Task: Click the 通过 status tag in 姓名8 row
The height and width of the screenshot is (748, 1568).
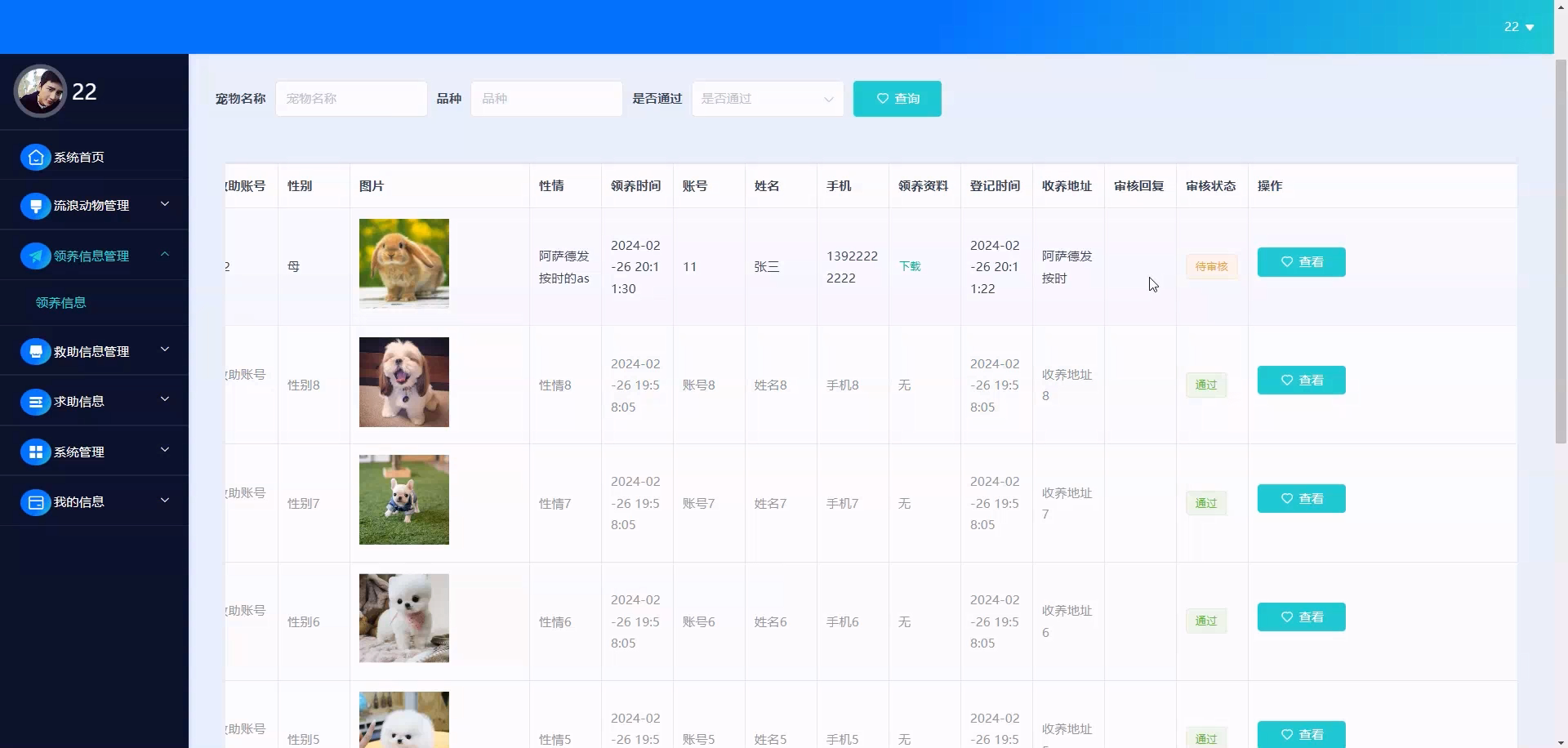Action: (1206, 385)
